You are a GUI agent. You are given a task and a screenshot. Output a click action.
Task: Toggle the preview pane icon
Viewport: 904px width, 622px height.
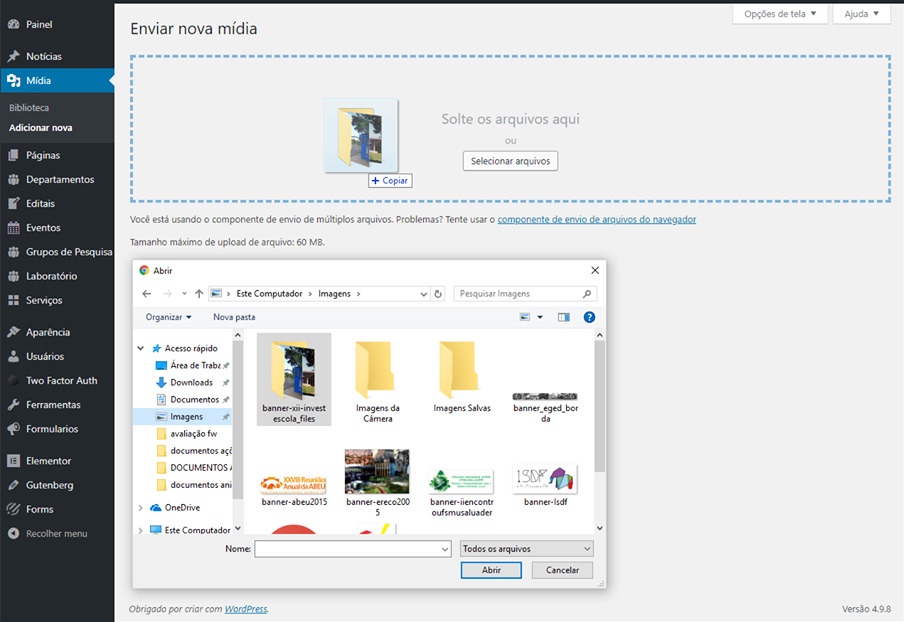pyautogui.click(x=563, y=317)
